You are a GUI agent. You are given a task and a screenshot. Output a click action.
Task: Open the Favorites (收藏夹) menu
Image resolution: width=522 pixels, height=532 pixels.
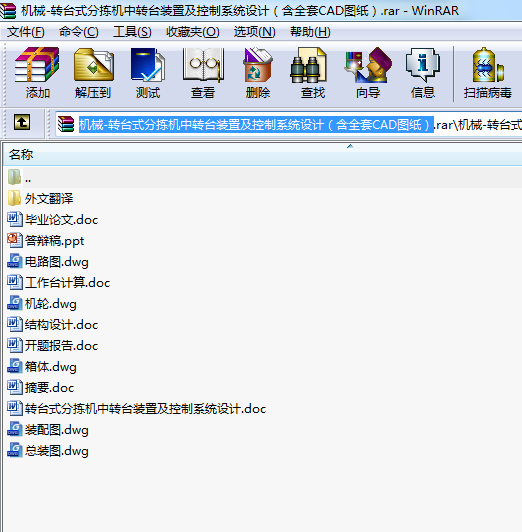[x=193, y=32]
